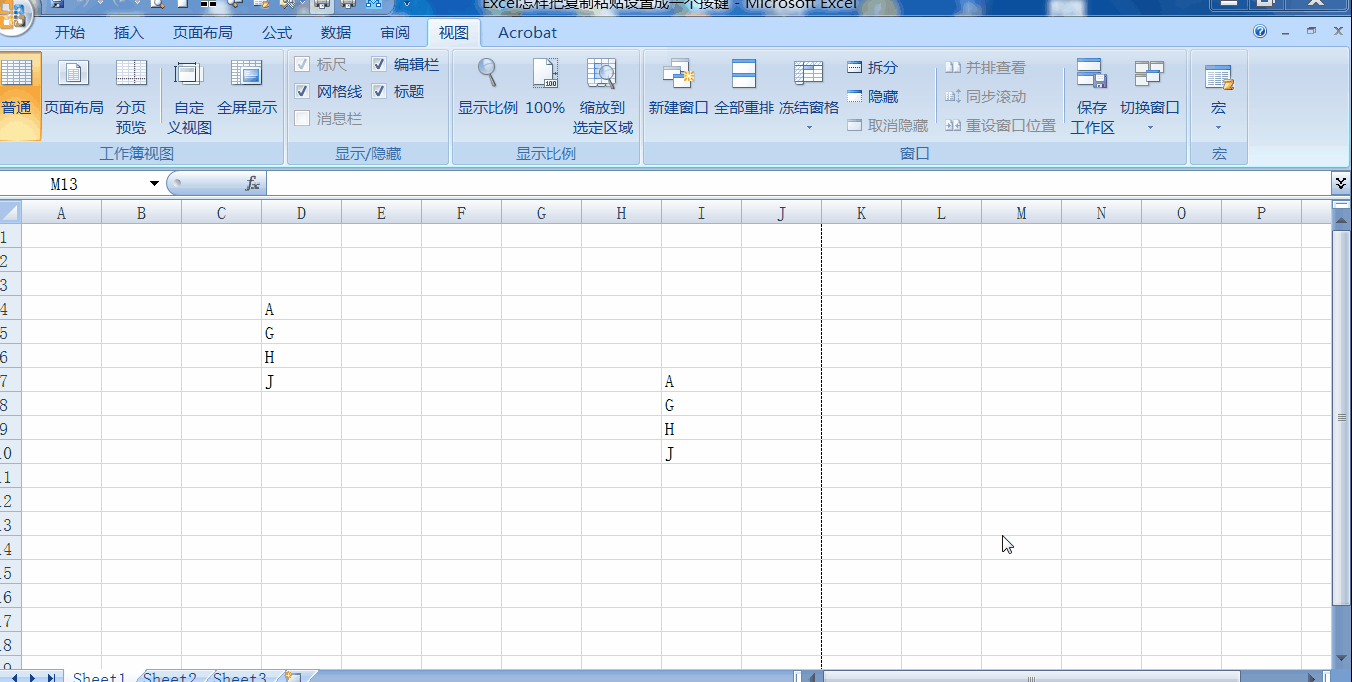This screenshot has height=682, width=1352.
Task: Select column P header
Action: [1261, 212]
